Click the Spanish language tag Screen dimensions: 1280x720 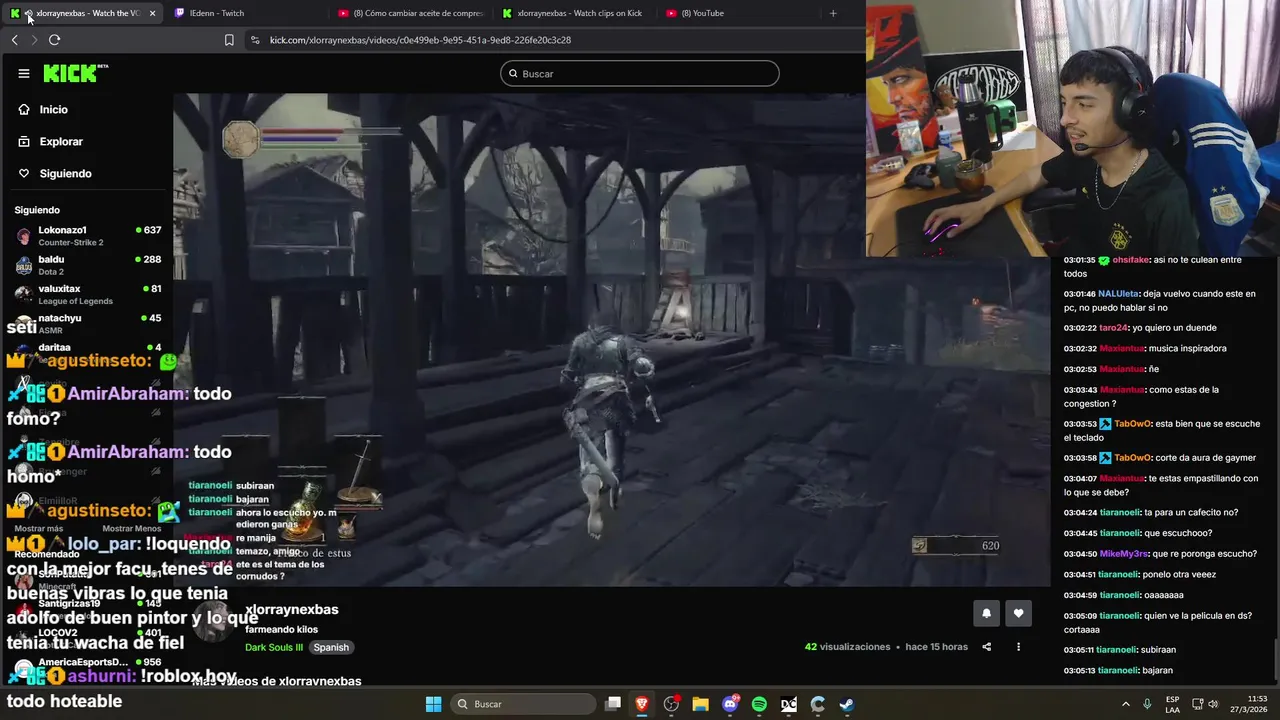(x=331, y=647)
